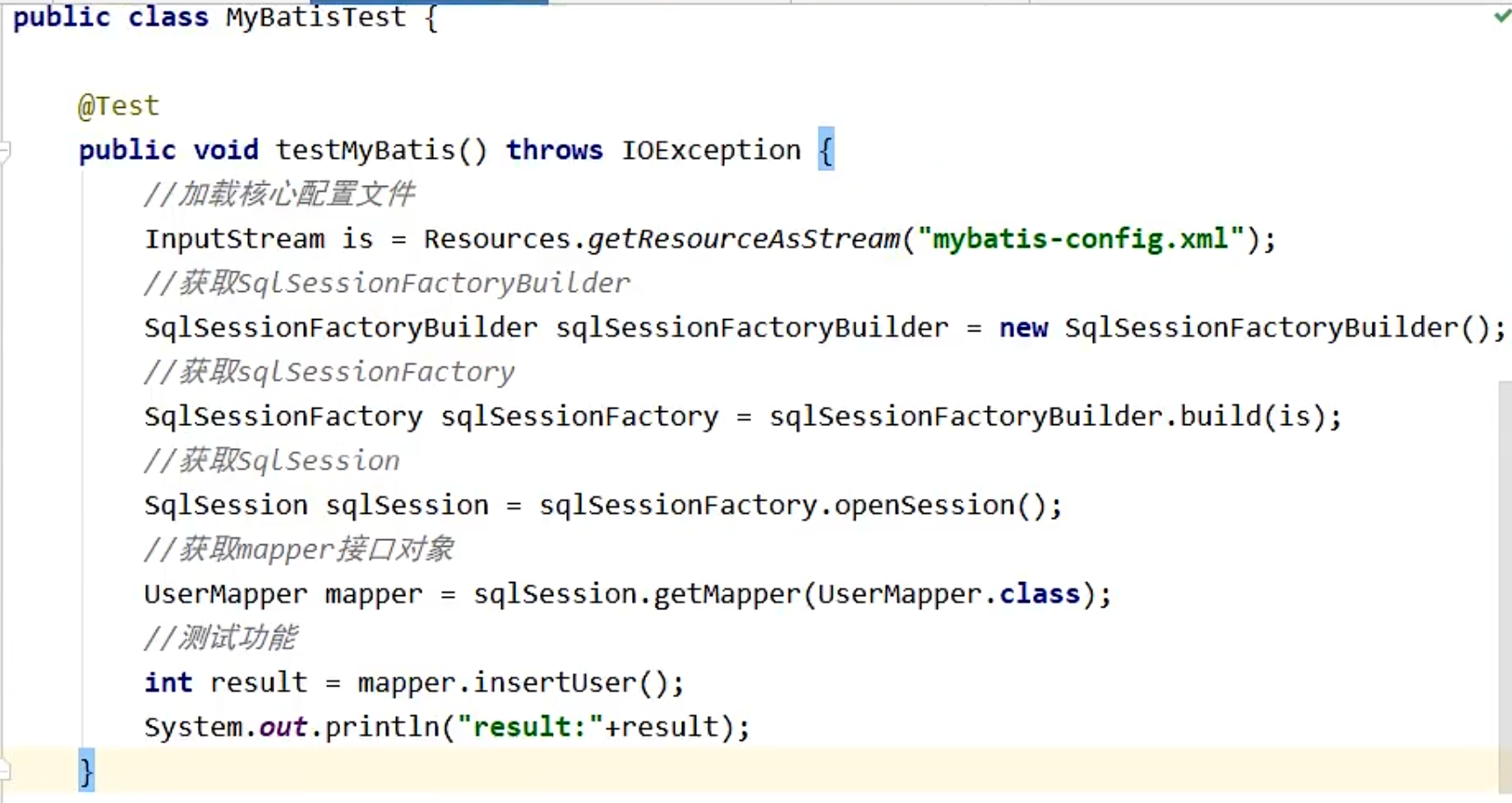Click the comment //获取SqlSessionFactoryBuilder
The image size is (1512, 803).
(387, 283)
